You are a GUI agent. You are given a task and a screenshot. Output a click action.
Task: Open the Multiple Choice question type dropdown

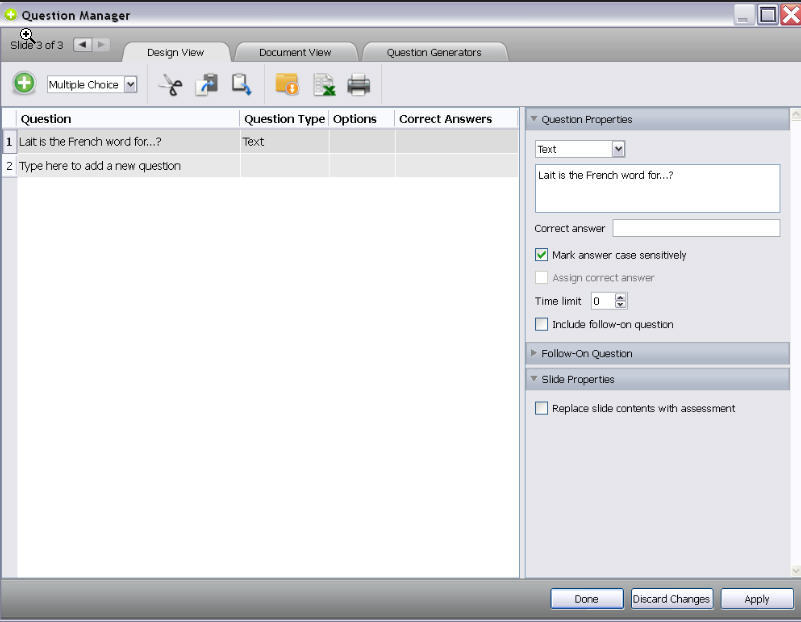131,84
